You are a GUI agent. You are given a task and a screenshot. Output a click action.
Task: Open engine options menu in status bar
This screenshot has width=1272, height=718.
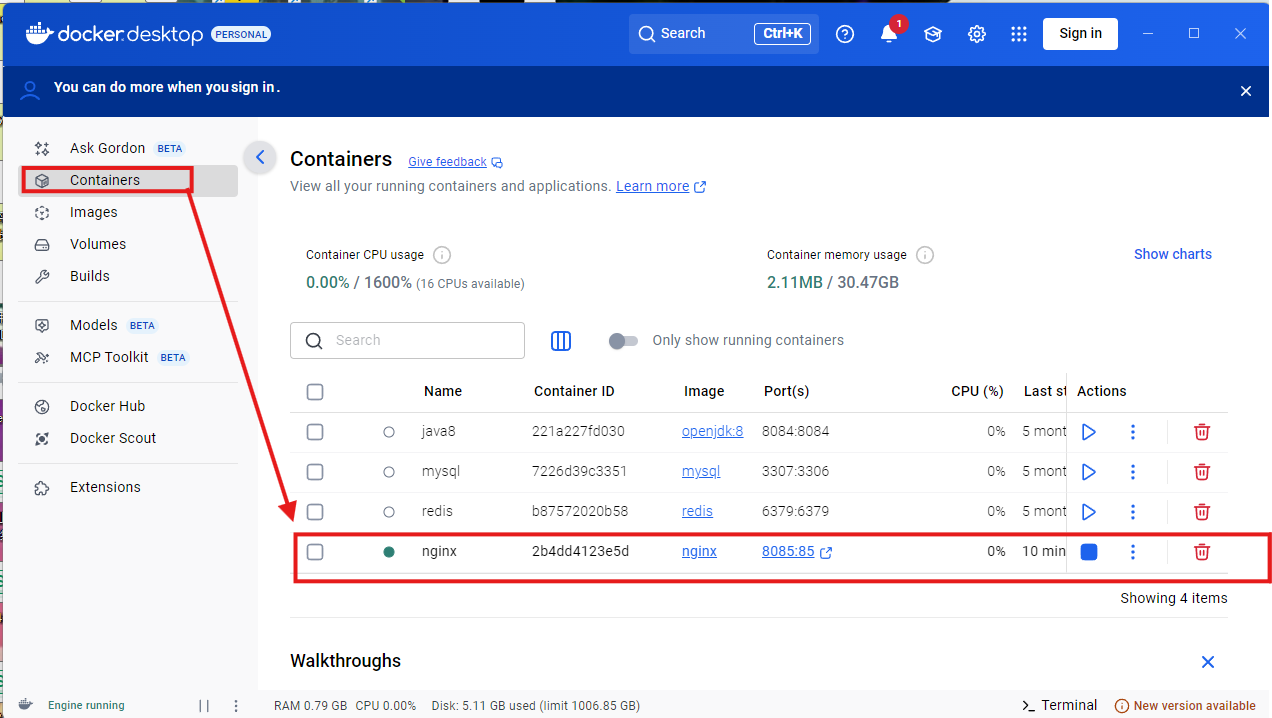(236, 705)
